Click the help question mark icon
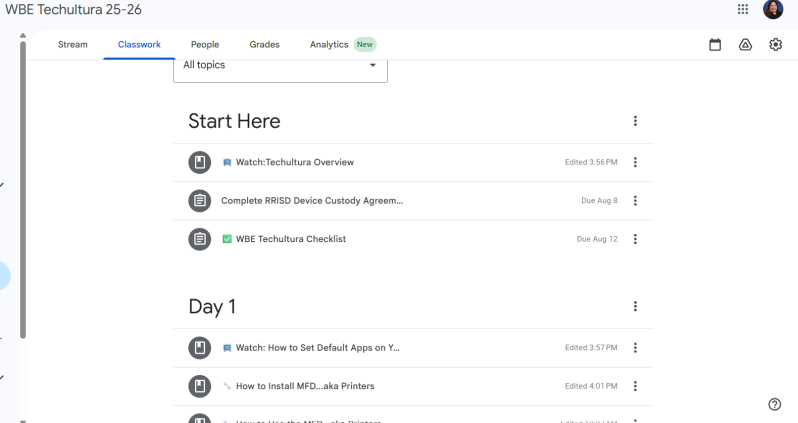Screen dimensions: 798x423 point(774,404)
